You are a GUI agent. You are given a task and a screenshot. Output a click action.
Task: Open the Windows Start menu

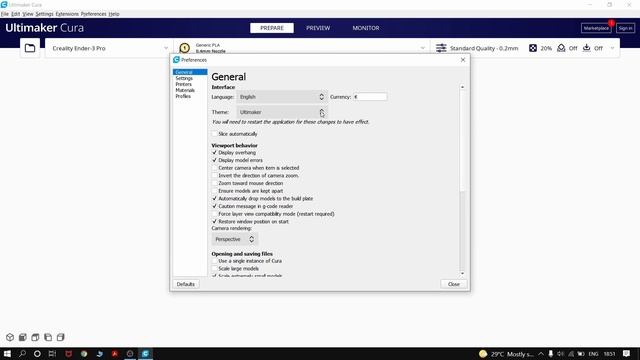click(7, 354)
